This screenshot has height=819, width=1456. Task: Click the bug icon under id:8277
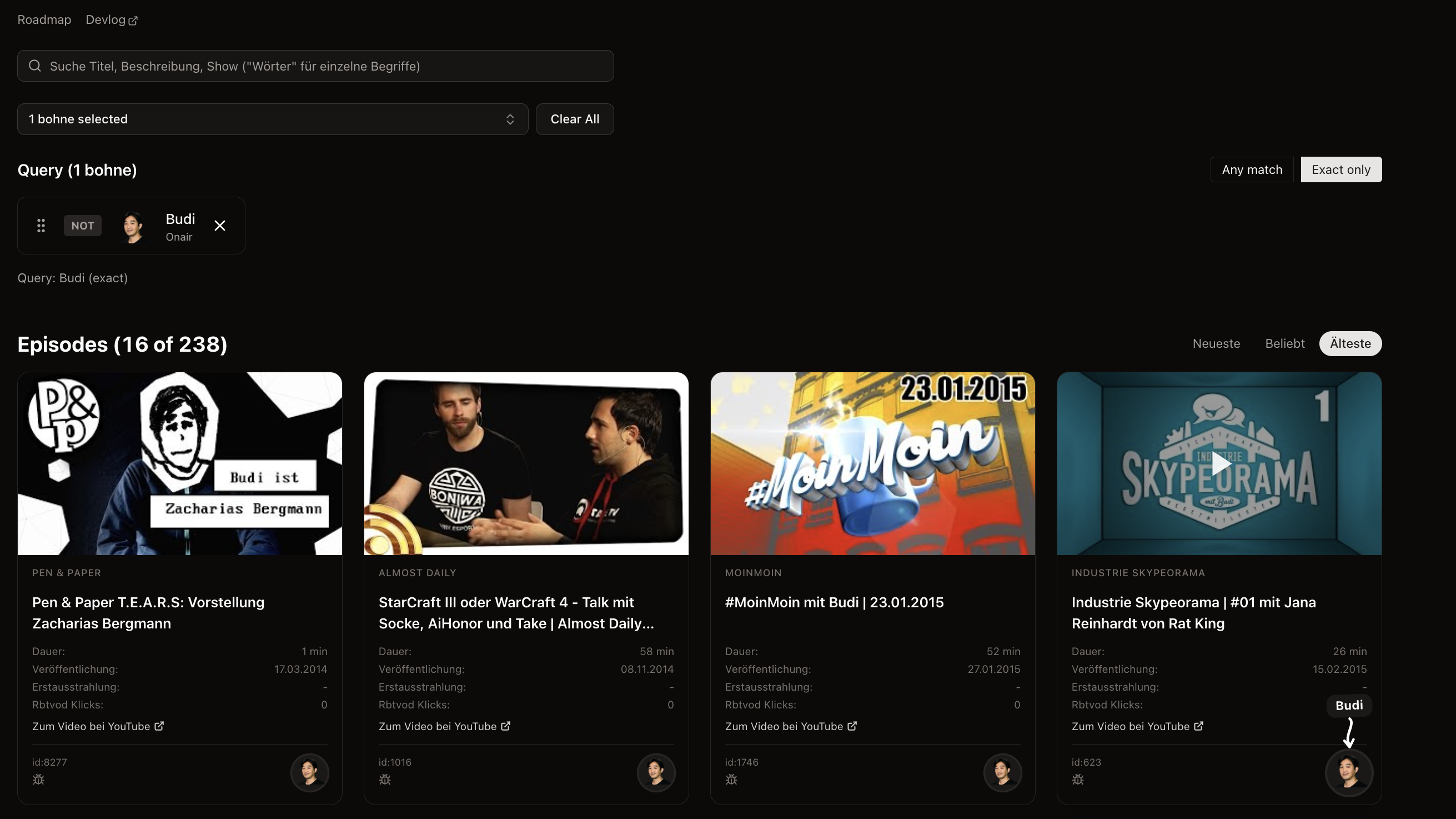point(38,780)
